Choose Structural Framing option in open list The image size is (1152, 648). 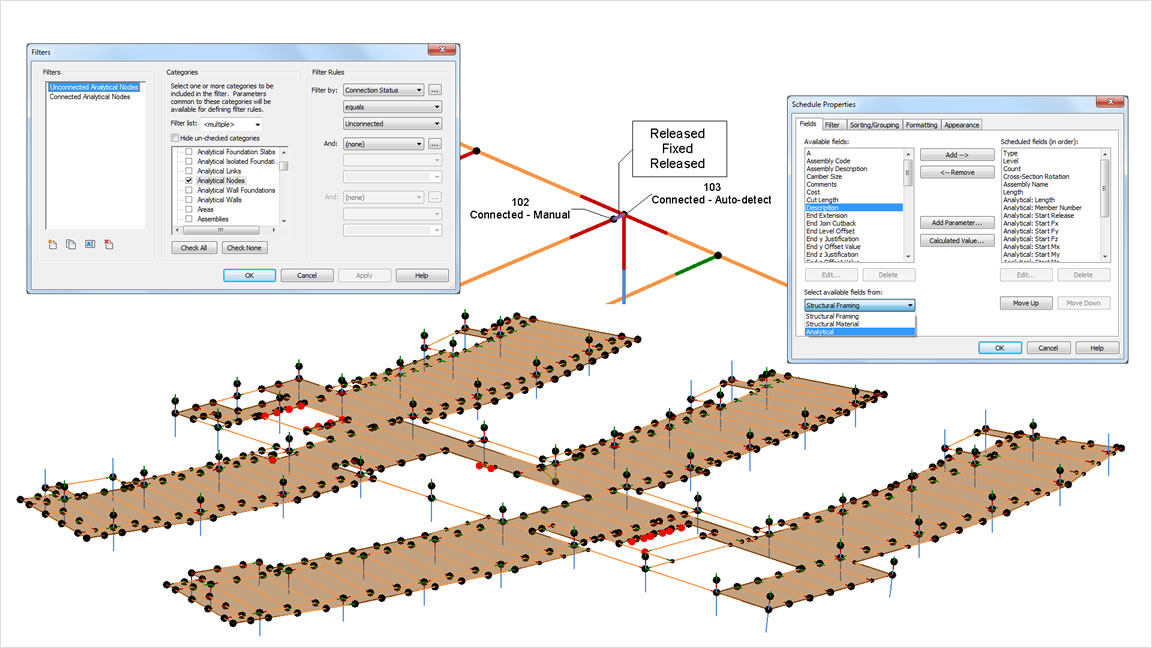point(860,316)
